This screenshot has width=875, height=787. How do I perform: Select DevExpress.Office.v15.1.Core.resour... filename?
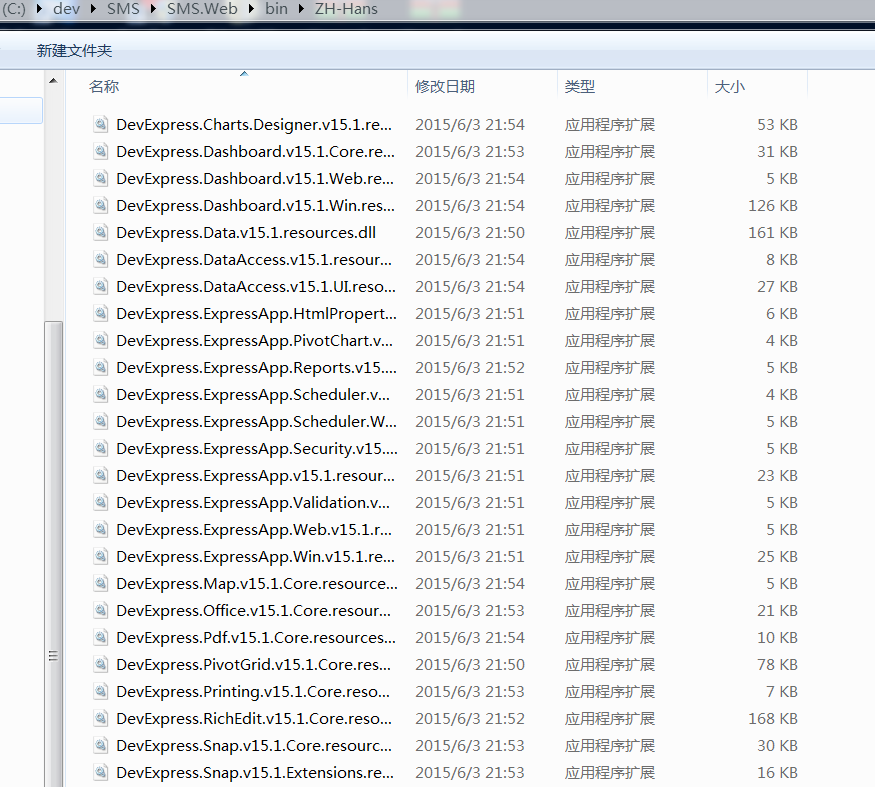click(253, 611)
